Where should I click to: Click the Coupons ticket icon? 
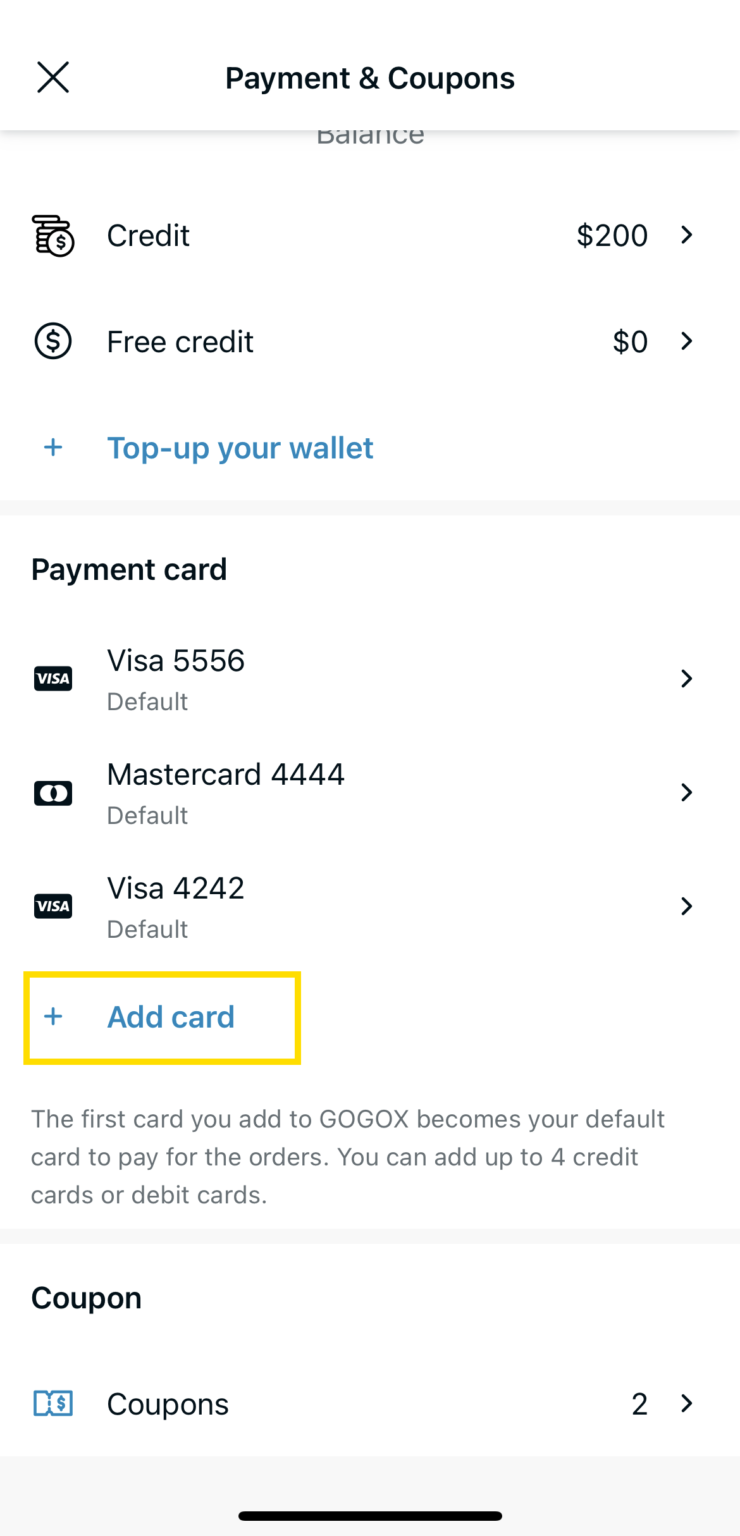click(x=53, y=1403)
